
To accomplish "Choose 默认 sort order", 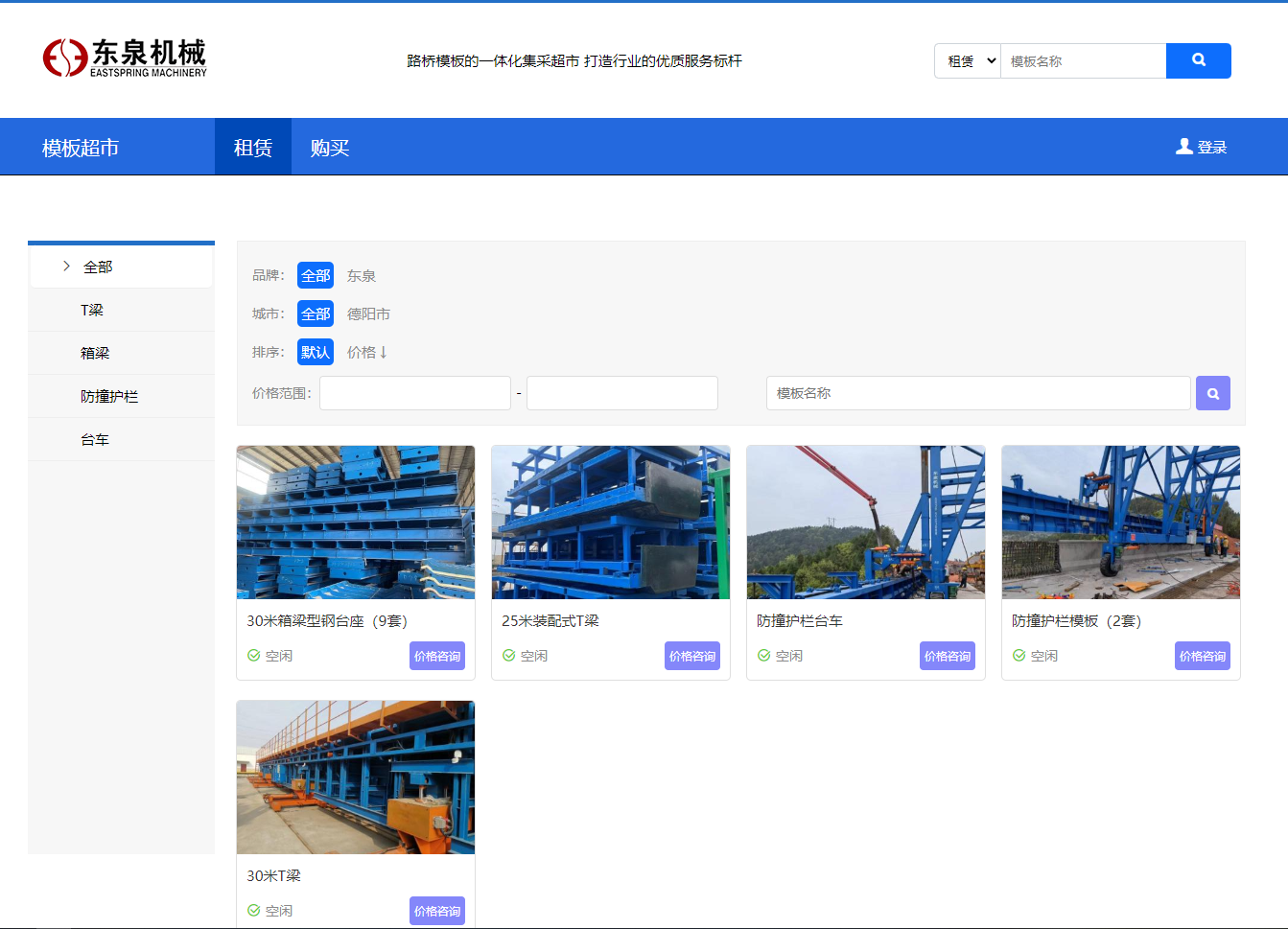I will coord(316,352).
